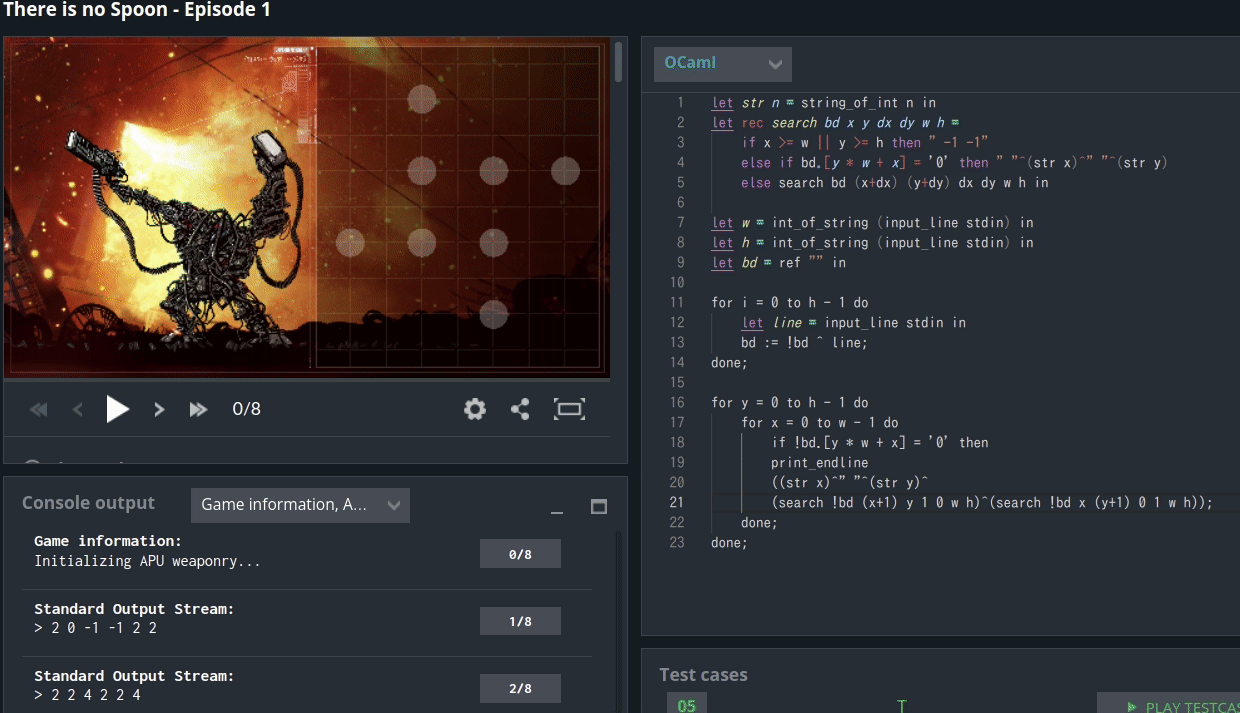
Task: Share the replay
Action: pyautogui.click(x=520, y=409)
